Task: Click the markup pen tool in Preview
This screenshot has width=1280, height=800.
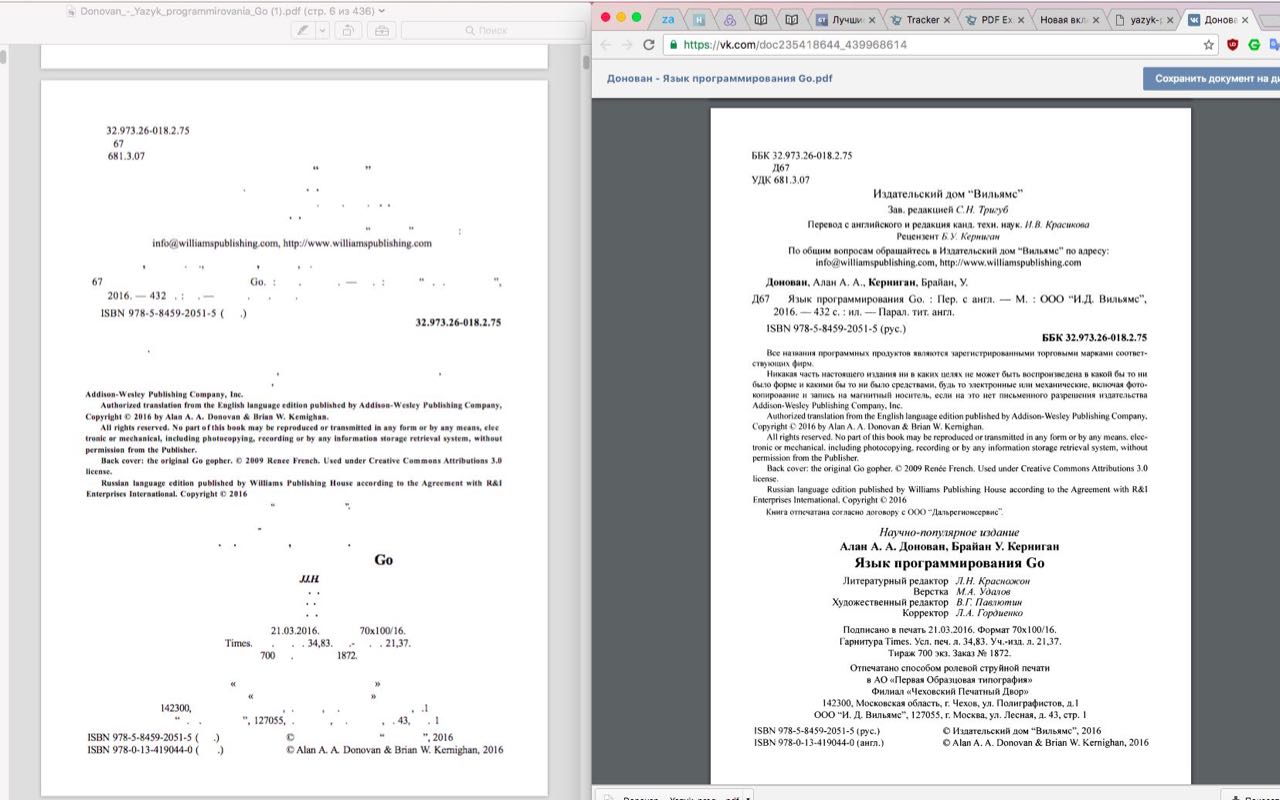Action: click(x=302, y=30)
